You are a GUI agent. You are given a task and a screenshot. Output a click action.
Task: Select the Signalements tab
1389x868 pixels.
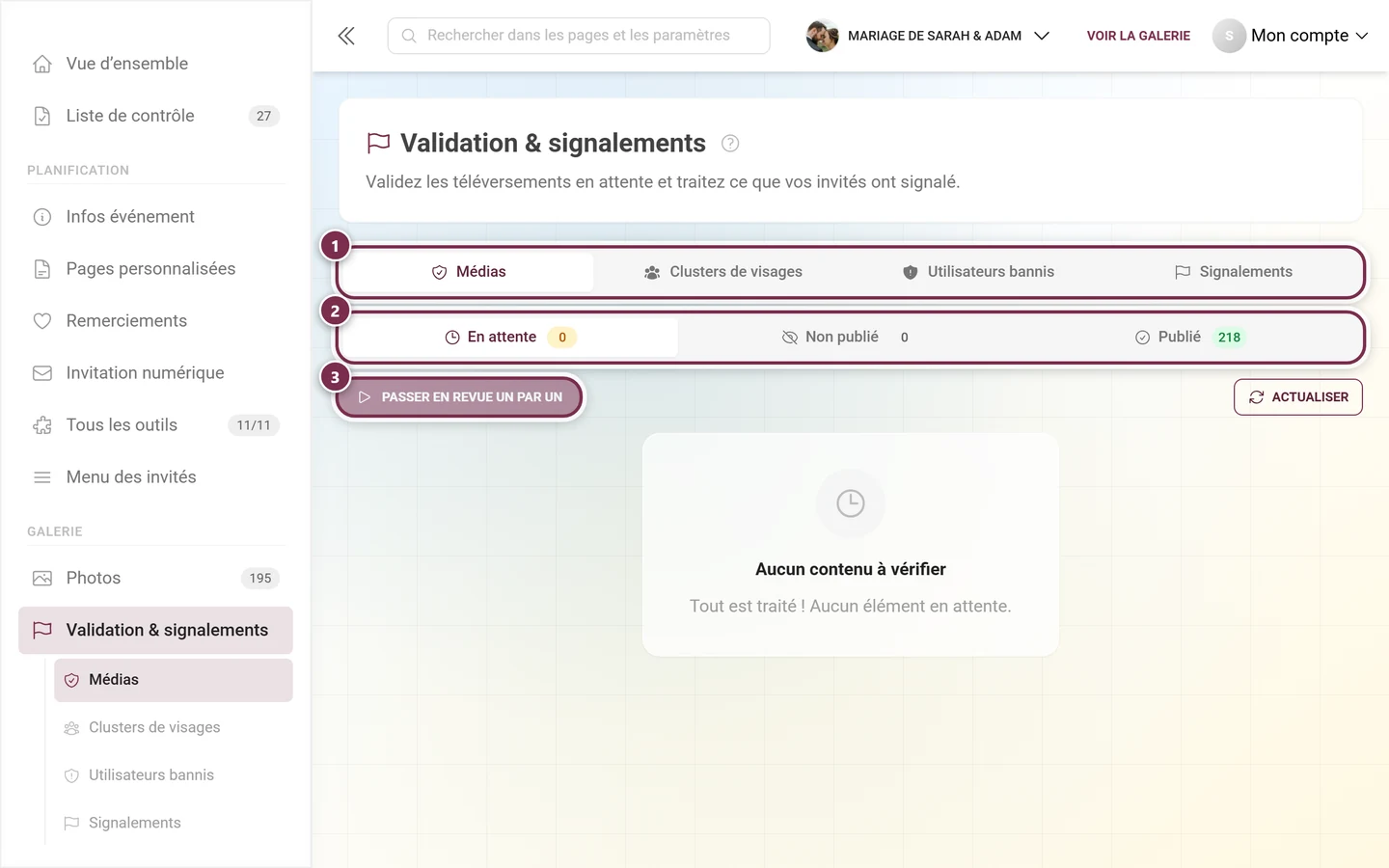(x=1233, y=272)
